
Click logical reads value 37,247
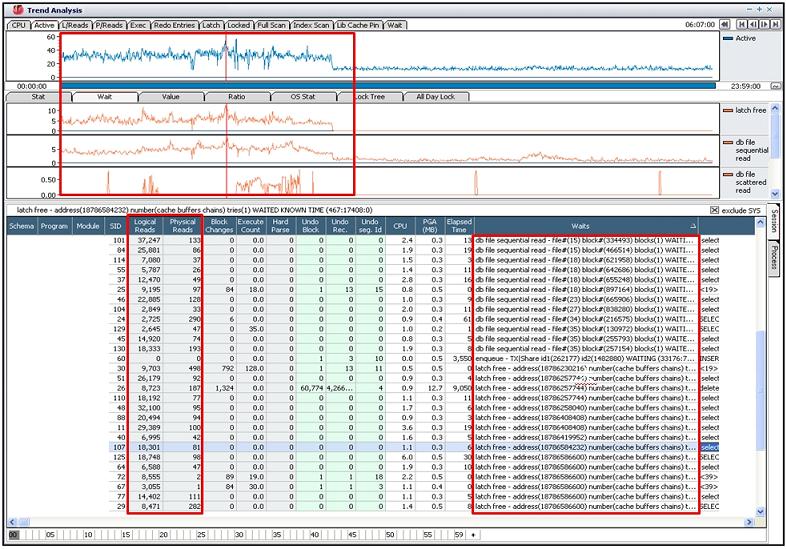(x=149, y=240)
